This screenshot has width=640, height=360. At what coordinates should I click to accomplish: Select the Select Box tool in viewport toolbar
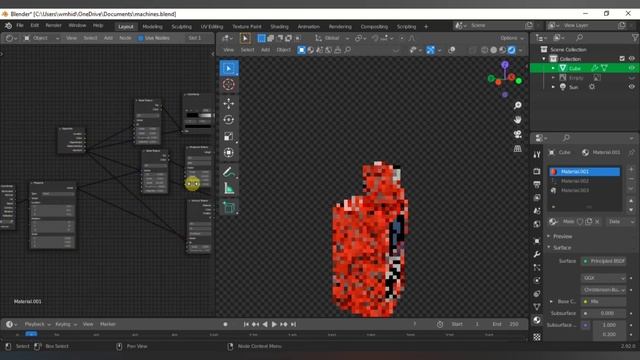pos(229,68)
